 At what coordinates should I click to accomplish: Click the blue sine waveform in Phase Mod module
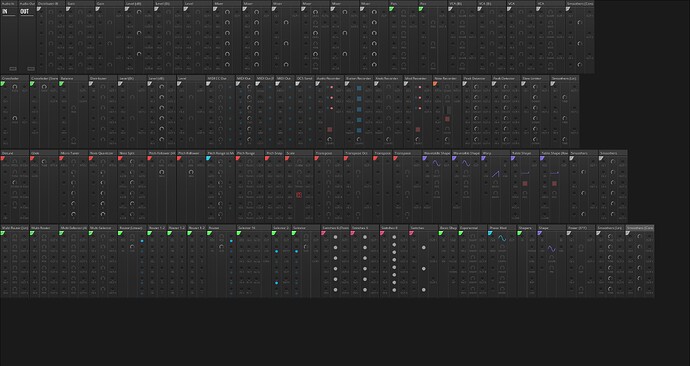(x=502, y=238)
